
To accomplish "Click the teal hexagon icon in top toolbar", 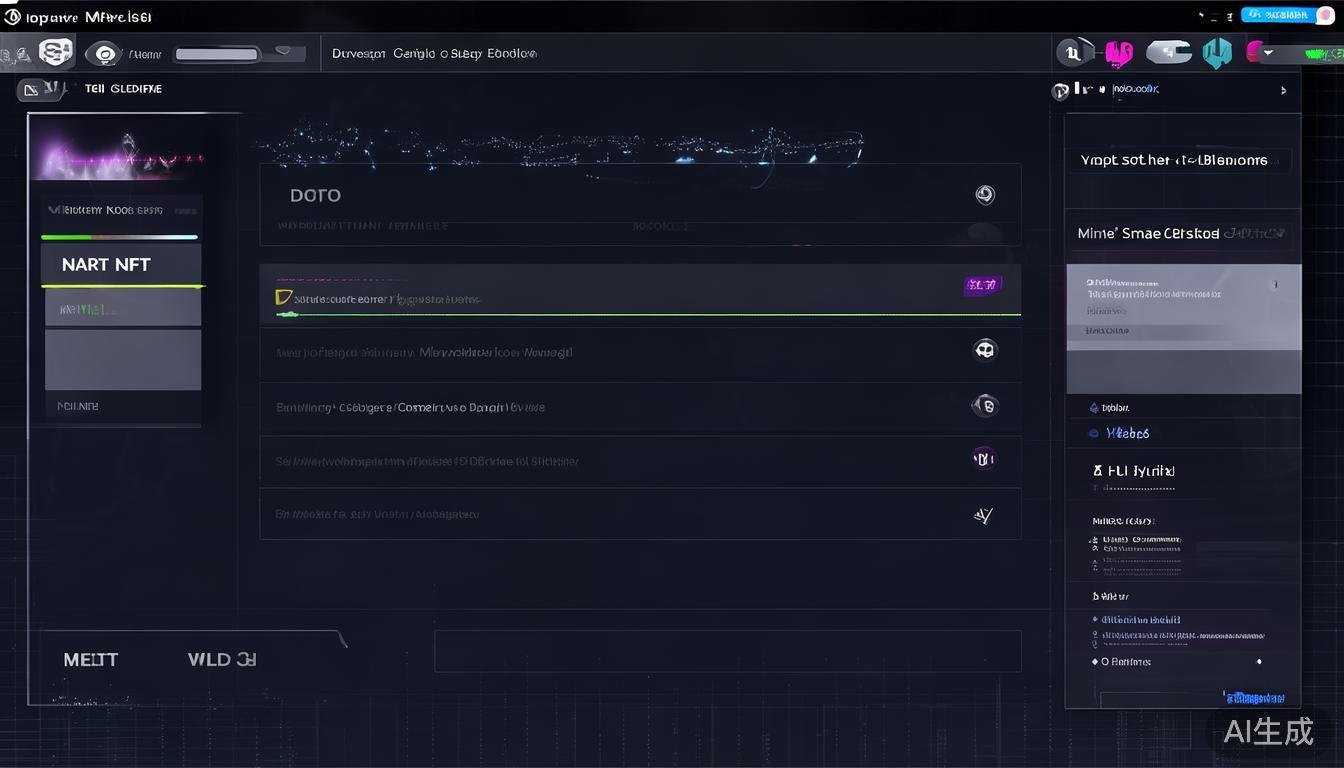I will (1216, 53).
